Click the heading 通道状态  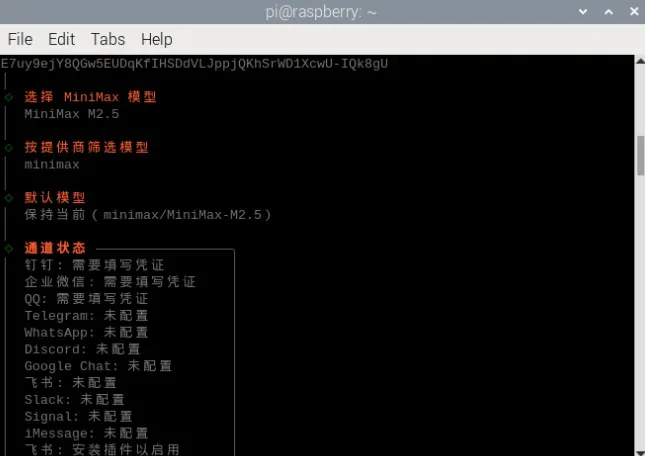[55, 248]
